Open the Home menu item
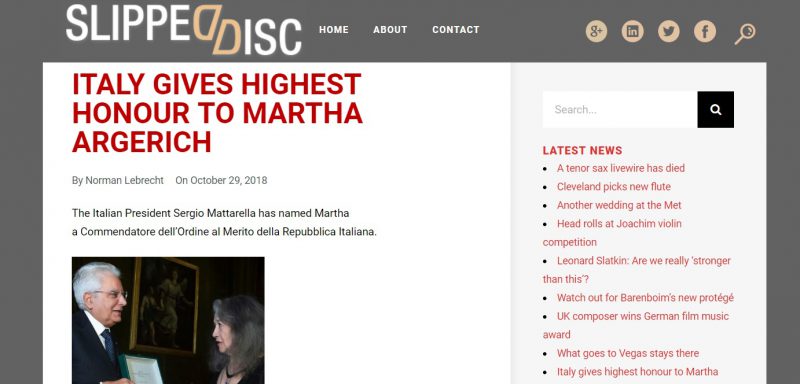 [x=334, y=30]
